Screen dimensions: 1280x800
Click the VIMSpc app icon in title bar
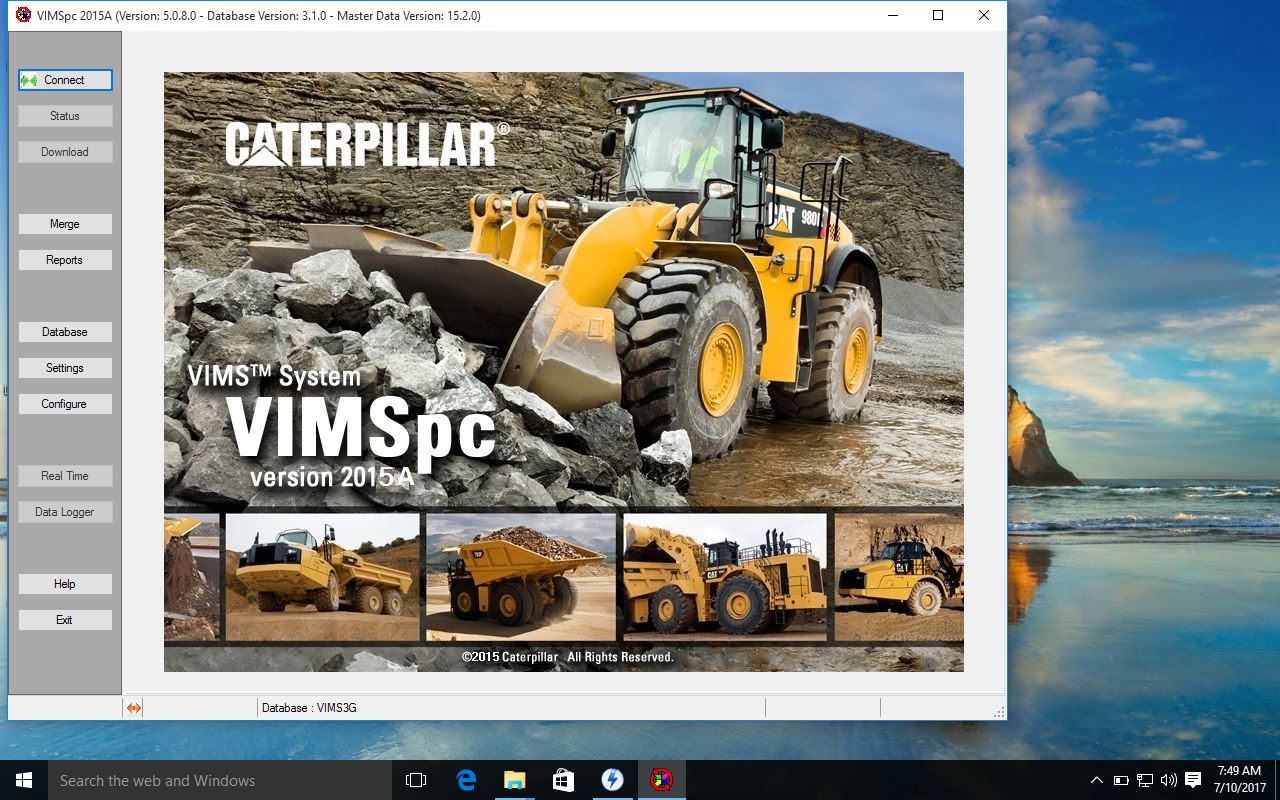pyautogui.click(x=23, y=15)
